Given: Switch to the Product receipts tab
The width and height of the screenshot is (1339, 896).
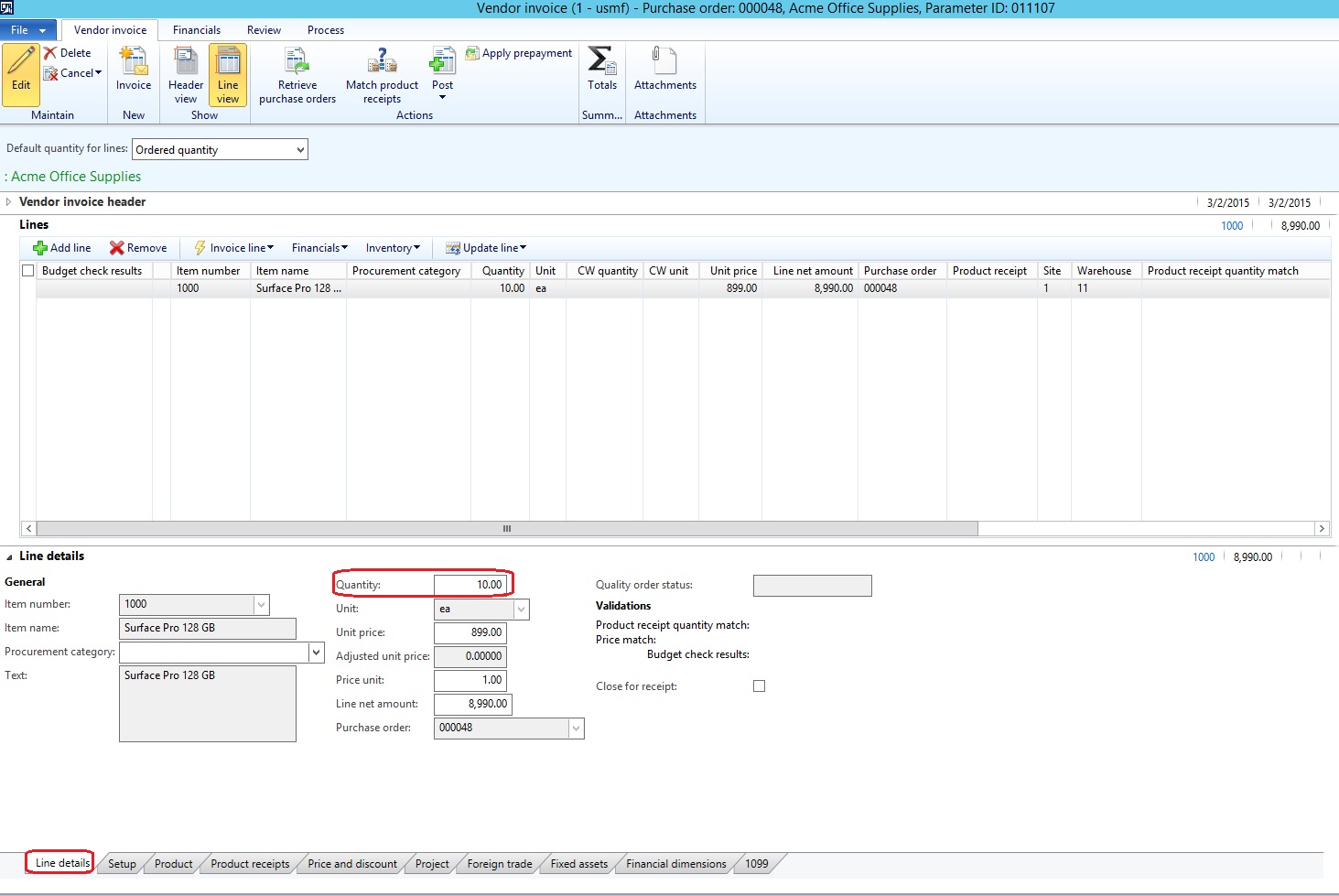Looking at the screenshot, I should 250,864.
